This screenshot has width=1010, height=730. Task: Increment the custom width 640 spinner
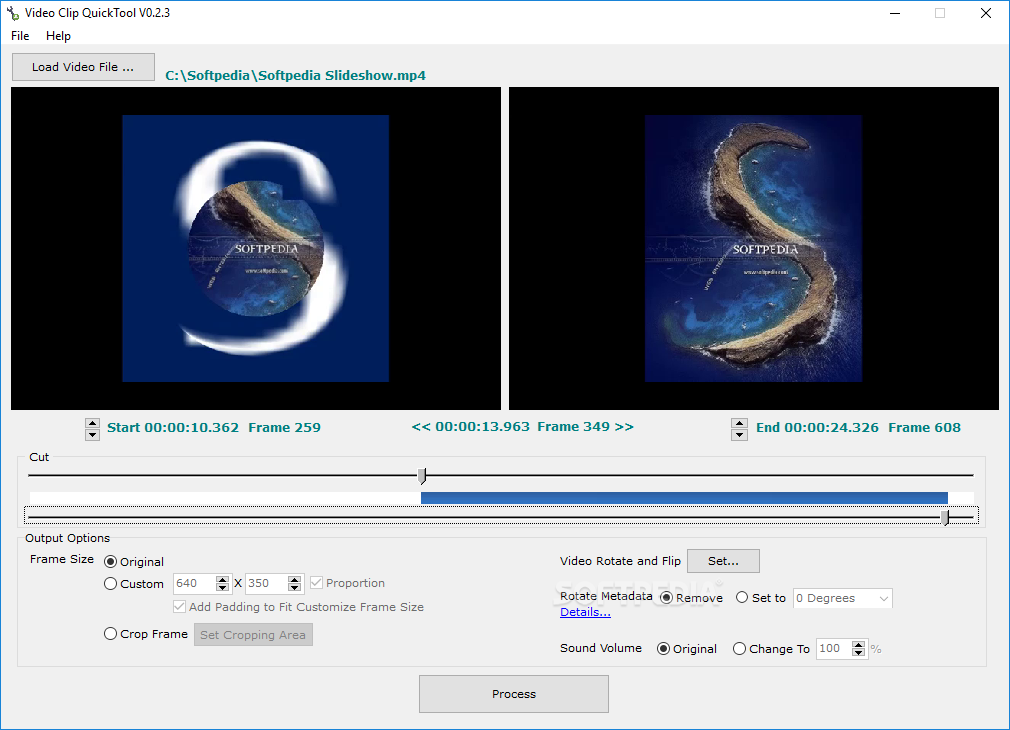[x=223, y=579]
